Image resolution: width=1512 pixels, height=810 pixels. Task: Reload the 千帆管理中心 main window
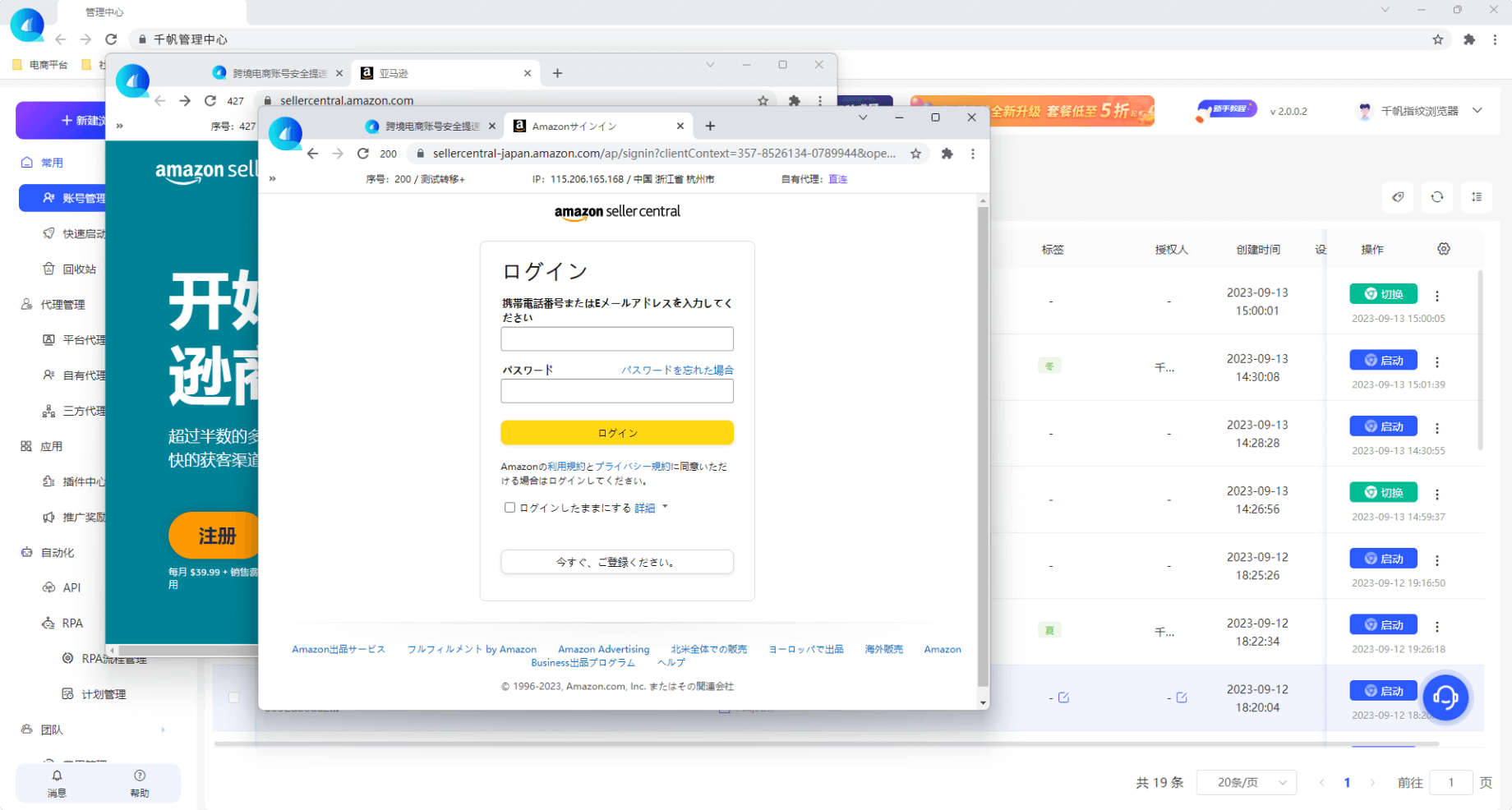point(111,39)
